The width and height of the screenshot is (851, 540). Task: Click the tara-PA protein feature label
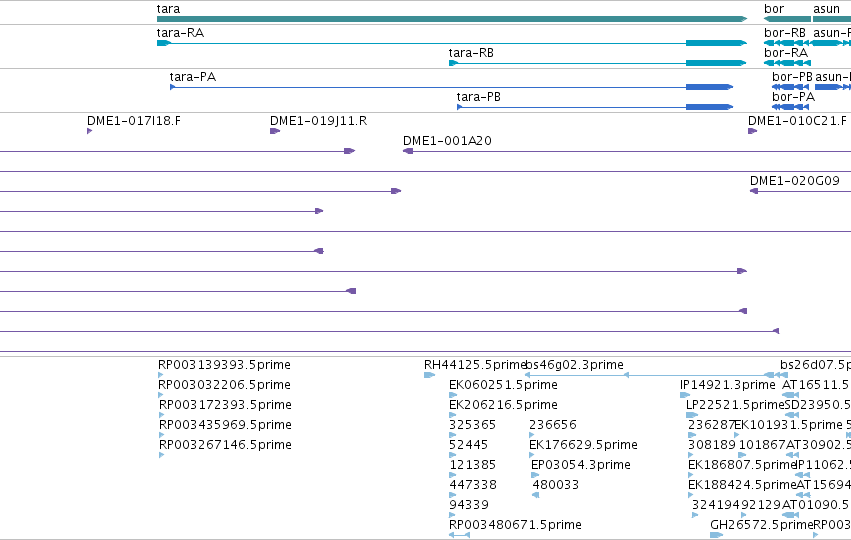click(x=193, y=77)
